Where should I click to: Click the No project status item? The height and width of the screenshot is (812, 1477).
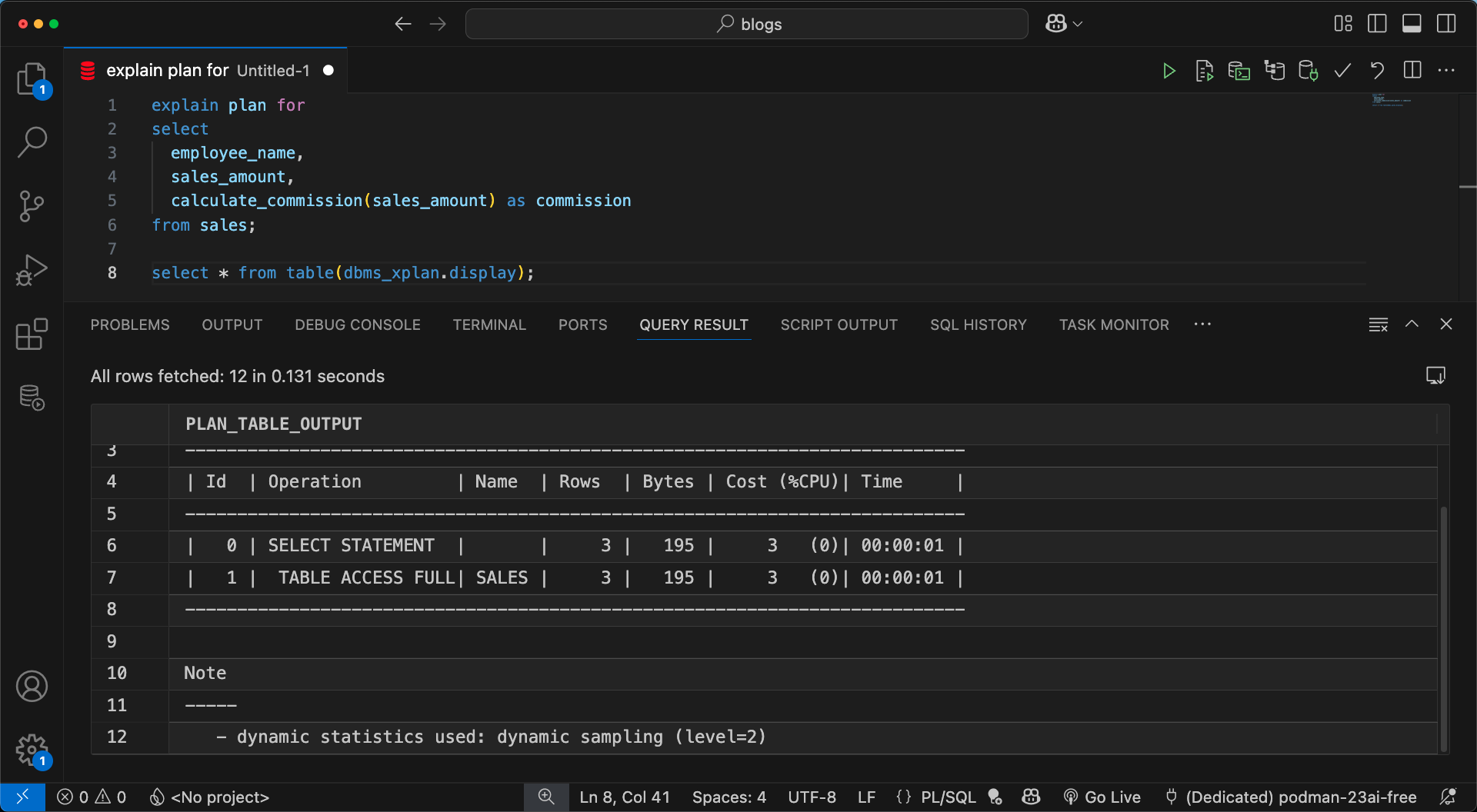click(209, 797)
